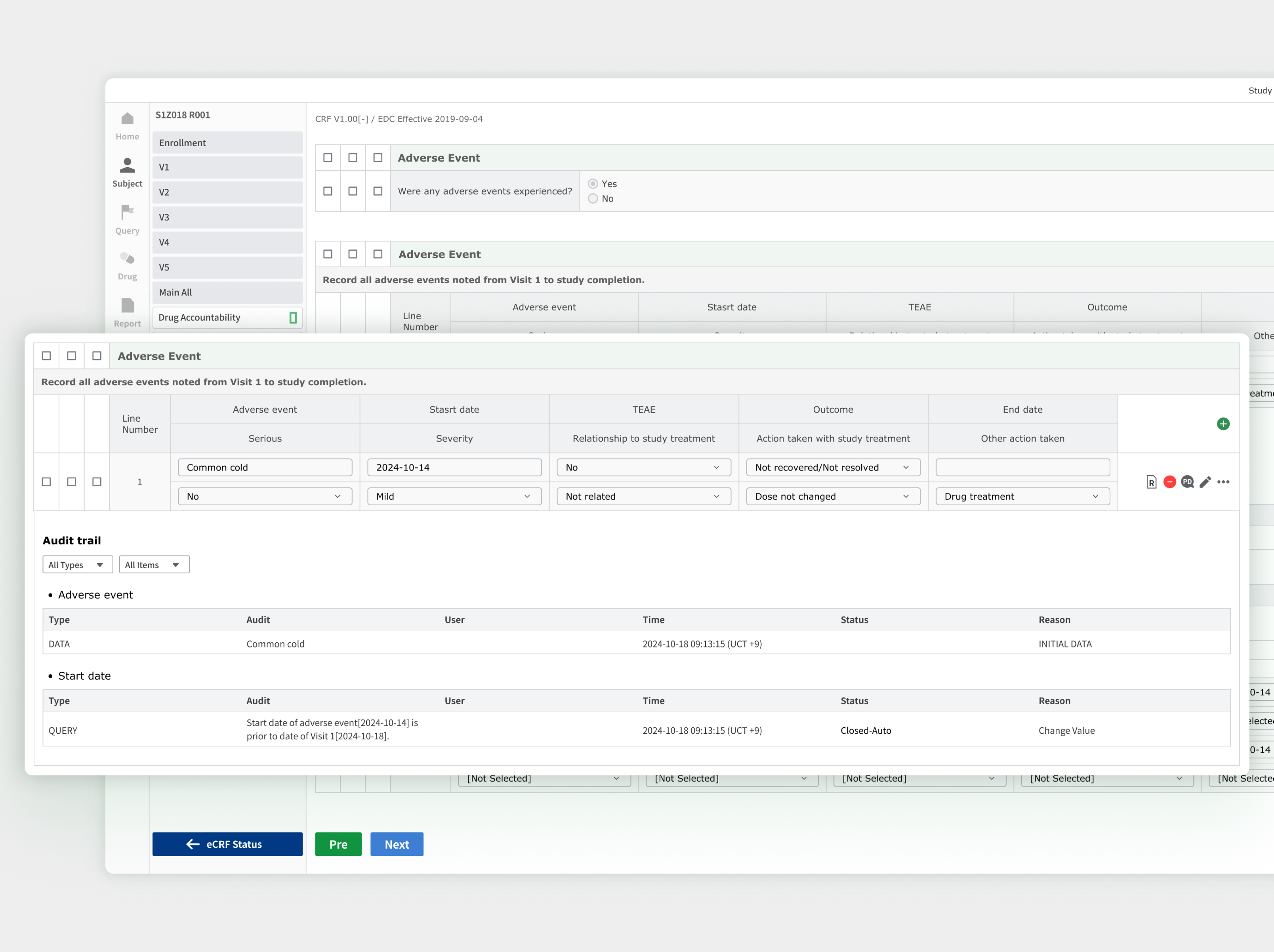Check first checkbox in line 1 row
Viewport: 1274px width, 952px height.
click(47, 482)
